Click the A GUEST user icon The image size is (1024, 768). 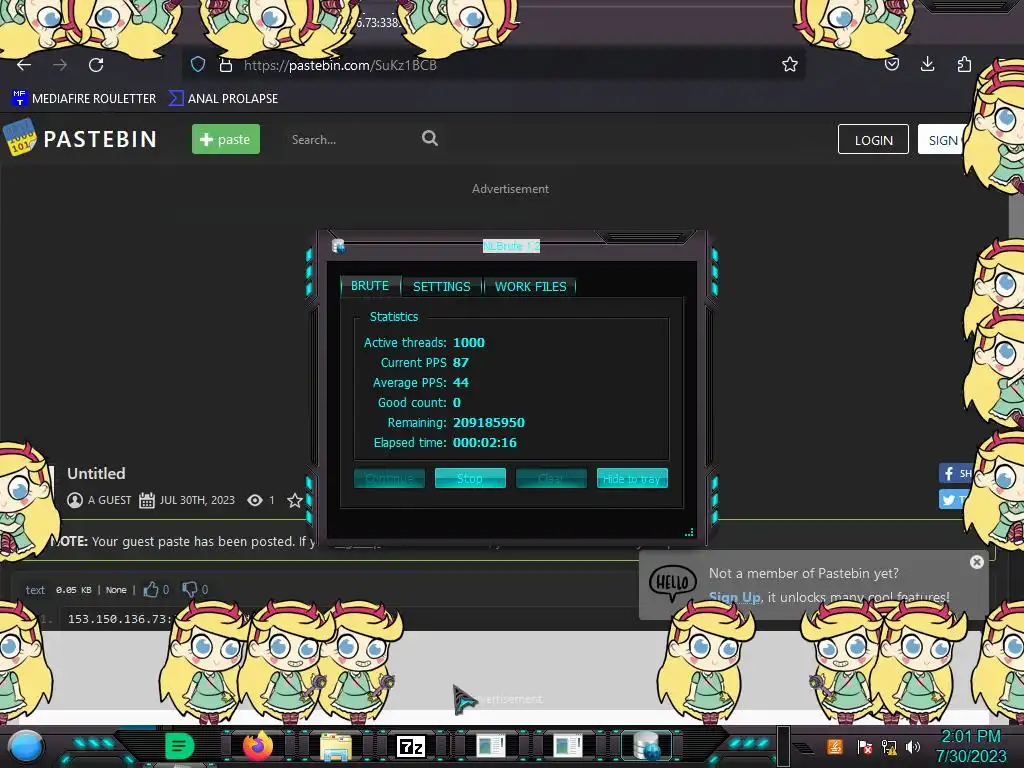click(75, 500)
